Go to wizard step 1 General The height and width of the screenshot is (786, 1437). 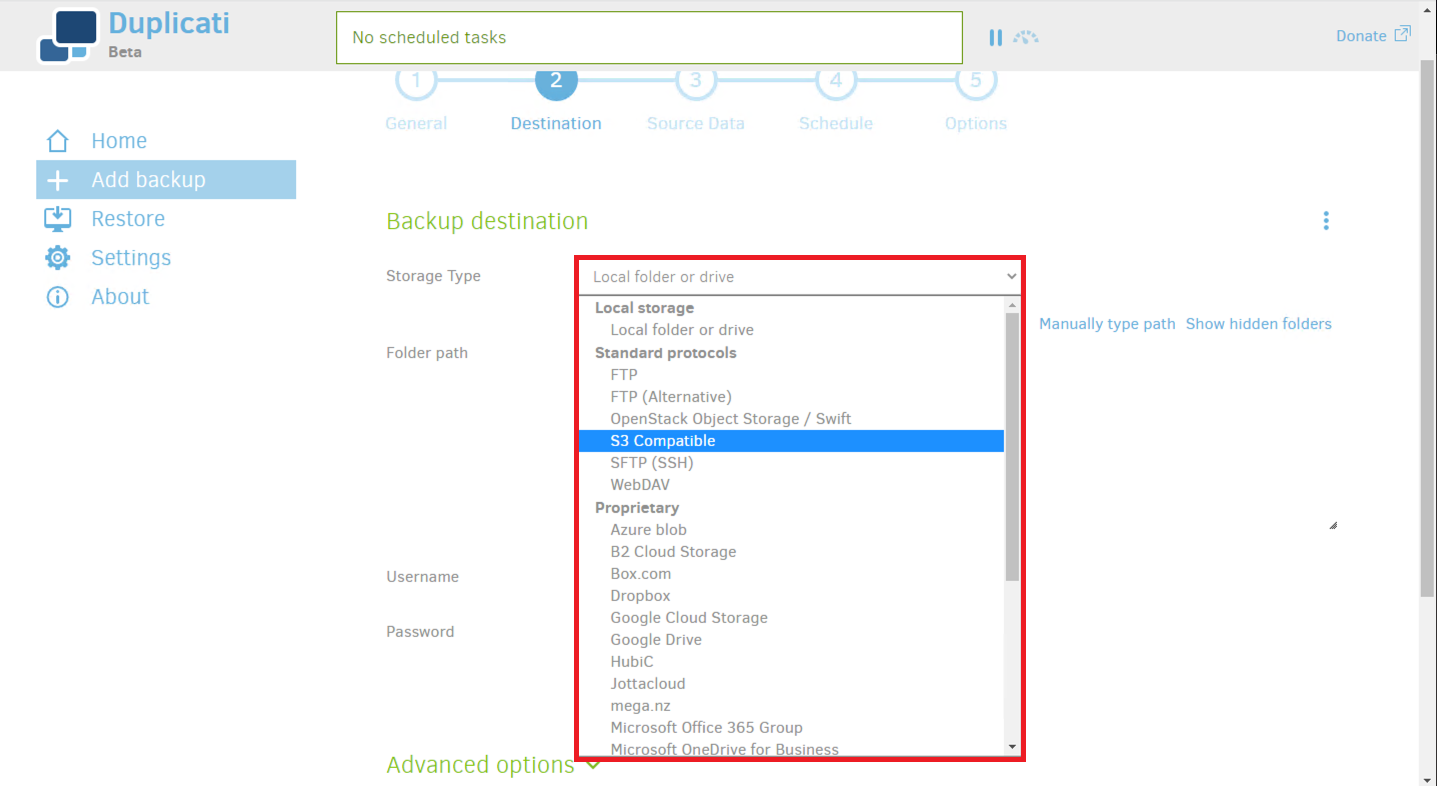(x=416, y=84)
